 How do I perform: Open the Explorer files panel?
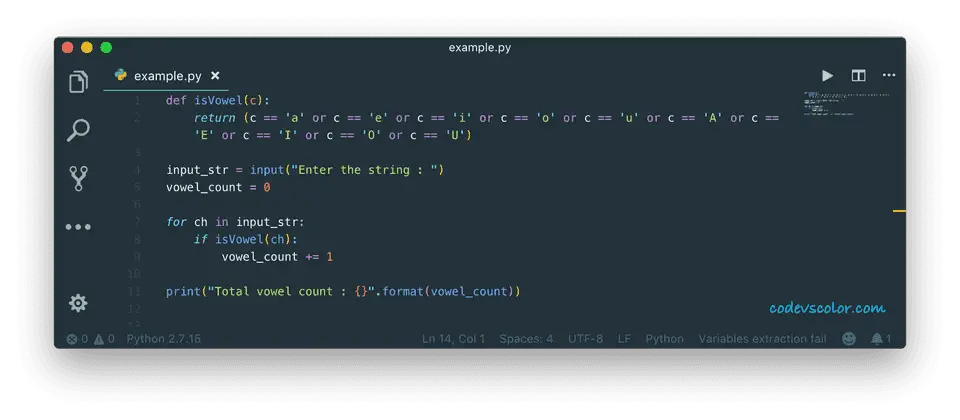tap(78, 82)
